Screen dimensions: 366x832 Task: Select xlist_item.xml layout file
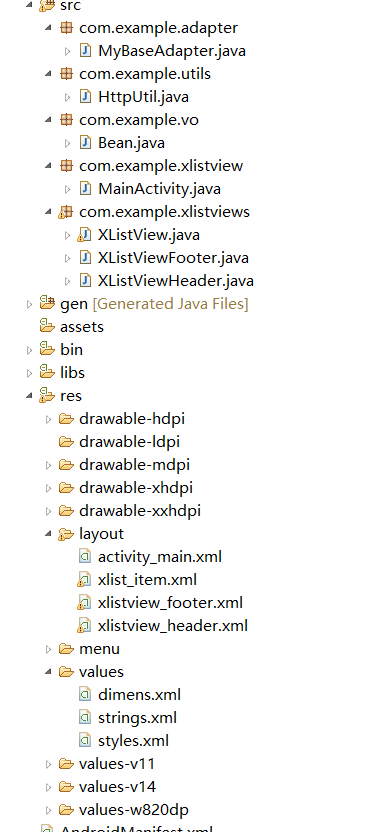click(147, 580)
